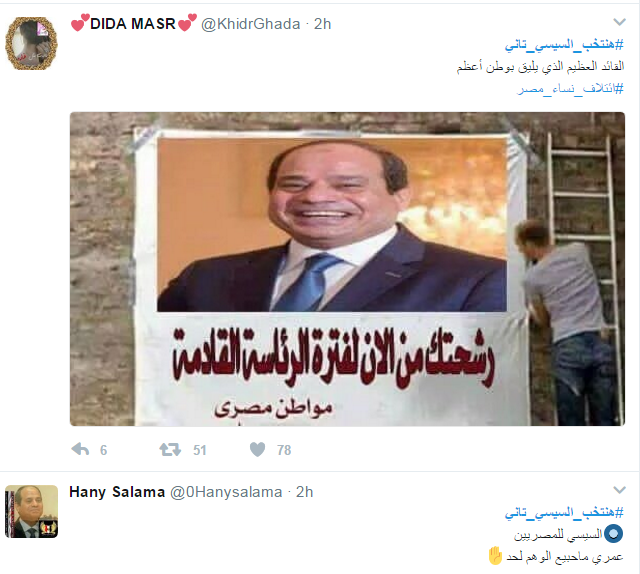The width and height of the screenshot is (640, 574).
Task: Like the DIDA MASR tweet
Action: coord(257,449)
